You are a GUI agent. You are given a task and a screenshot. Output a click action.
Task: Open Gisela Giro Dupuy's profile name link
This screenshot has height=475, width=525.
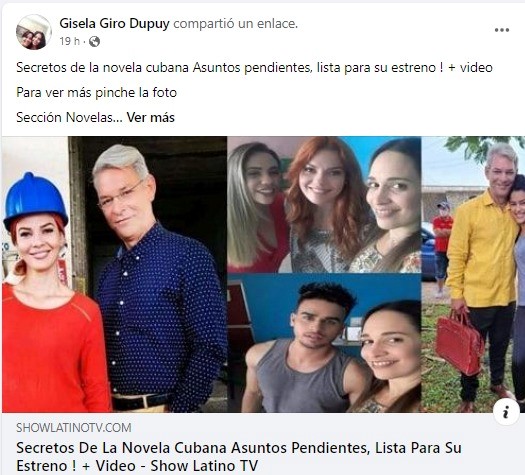coord(115,23)
